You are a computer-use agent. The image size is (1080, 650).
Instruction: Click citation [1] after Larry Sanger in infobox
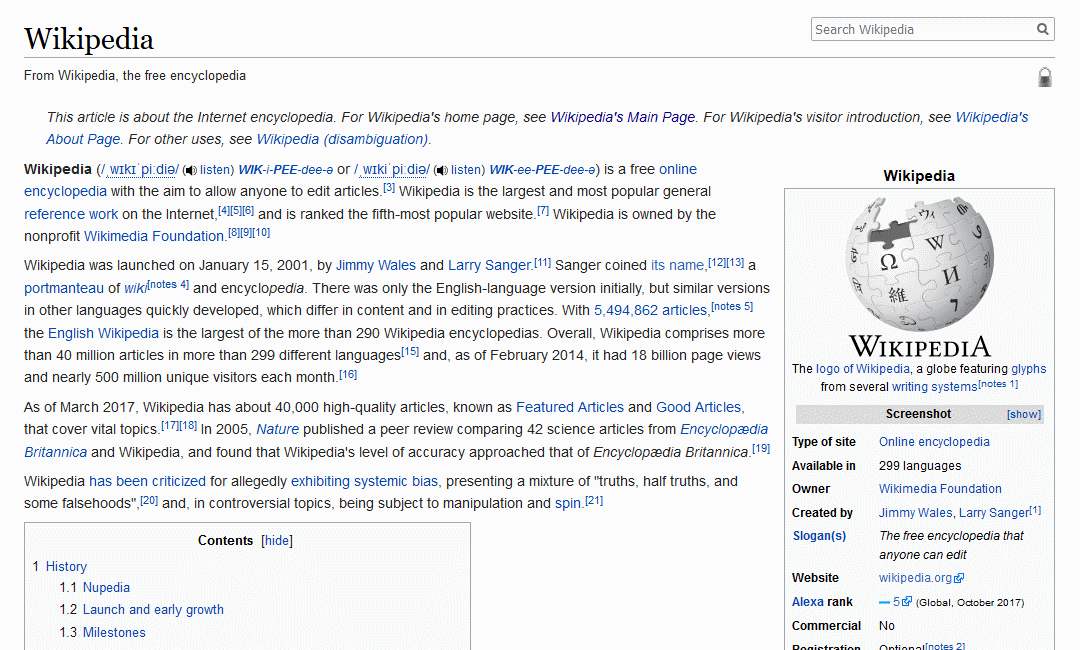[1036, 510]
